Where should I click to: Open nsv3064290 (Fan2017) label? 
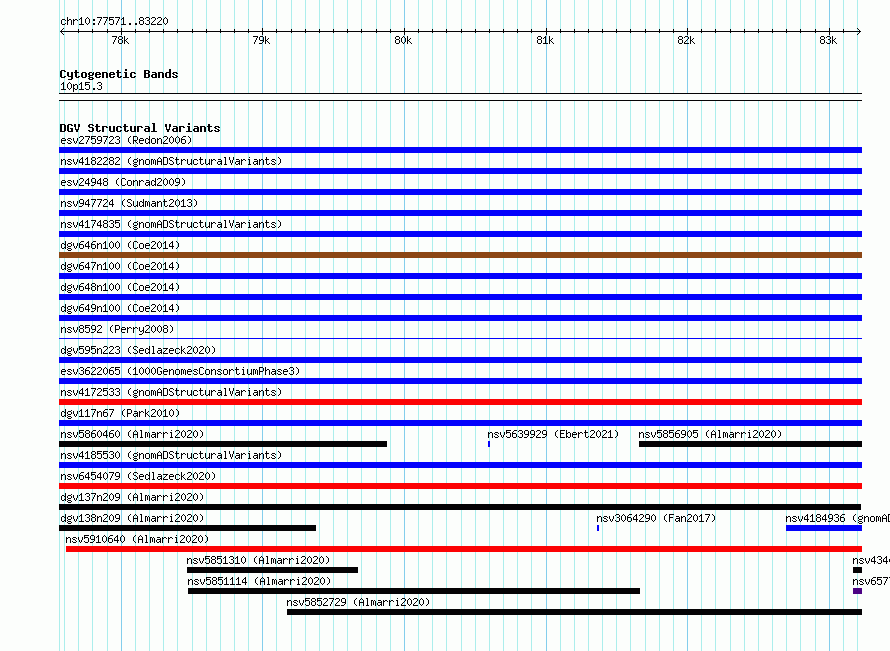(x=656, y=518)
